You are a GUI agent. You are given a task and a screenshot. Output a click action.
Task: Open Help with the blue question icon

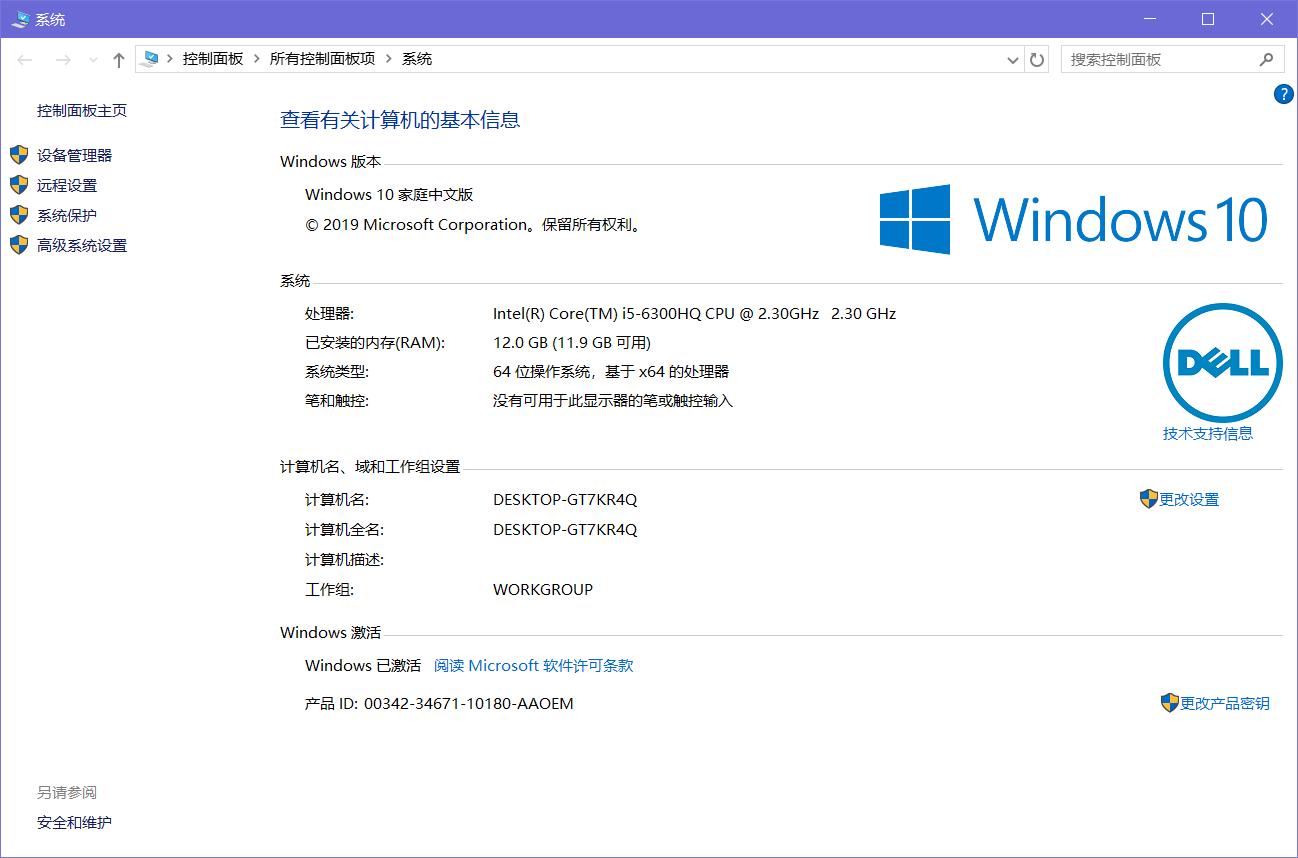(1284, 94)
